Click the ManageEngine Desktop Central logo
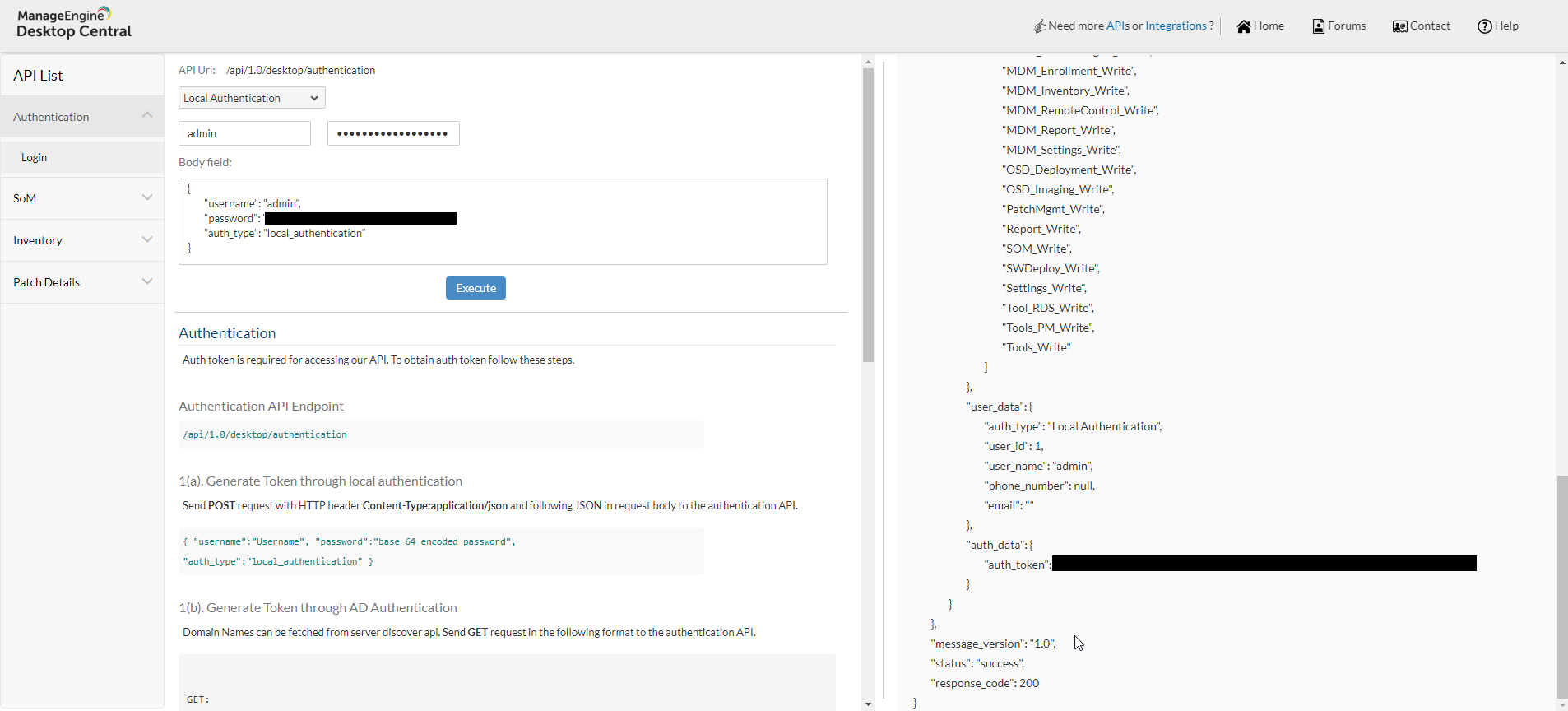Image resolution: width=1568 pixels, height=711 pixels. point(74,23)
